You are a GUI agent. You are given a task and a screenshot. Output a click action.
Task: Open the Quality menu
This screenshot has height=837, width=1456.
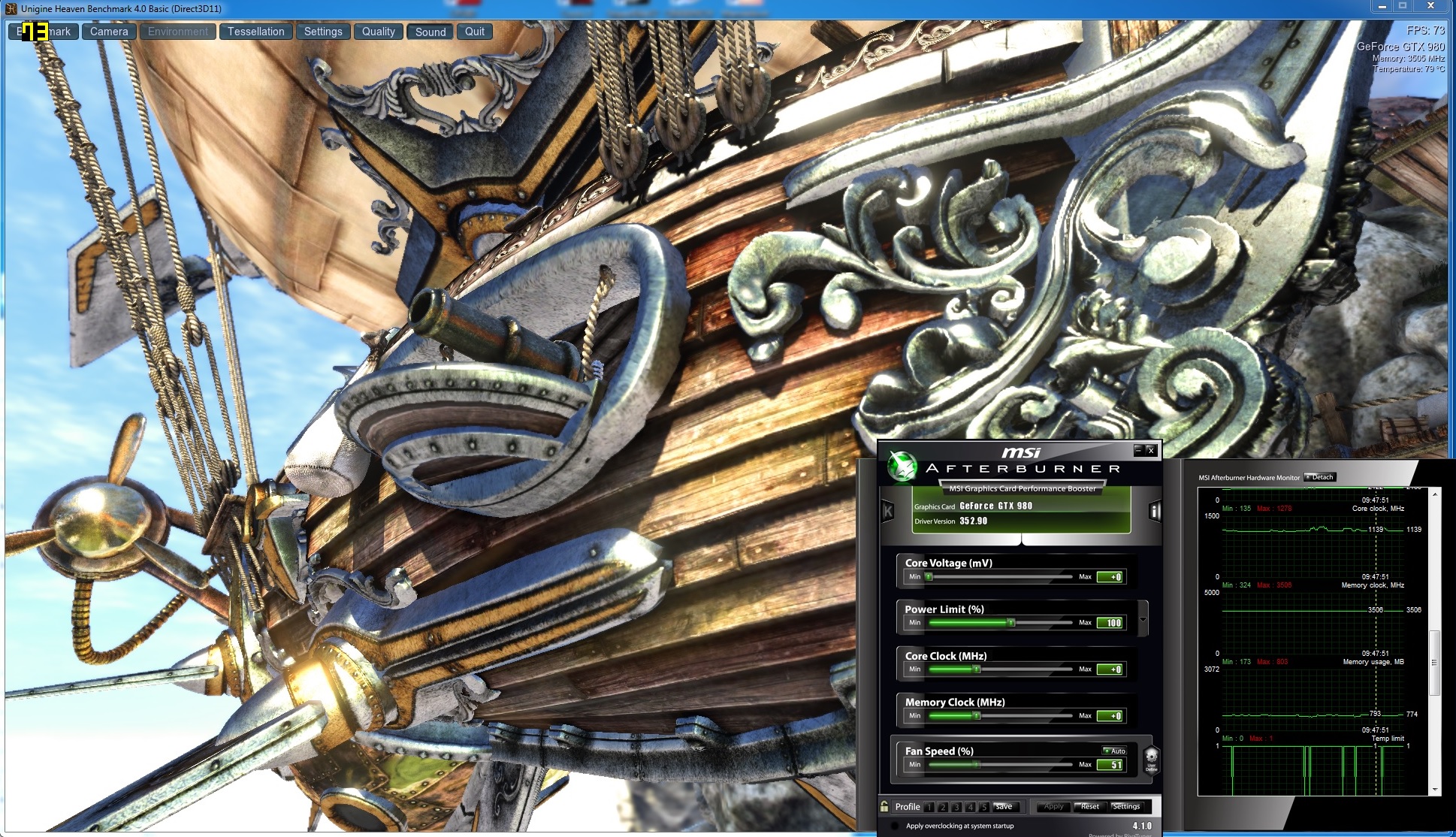click(x=379, y=32)
